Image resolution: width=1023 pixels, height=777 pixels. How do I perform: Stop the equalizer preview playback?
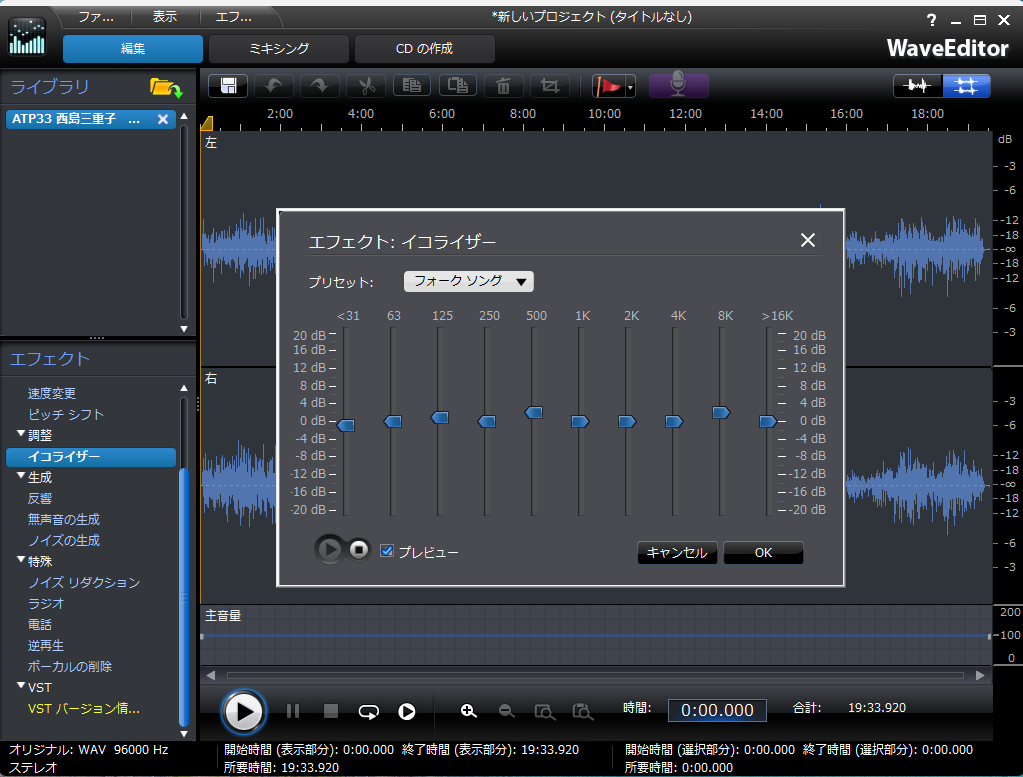(359, 550)
